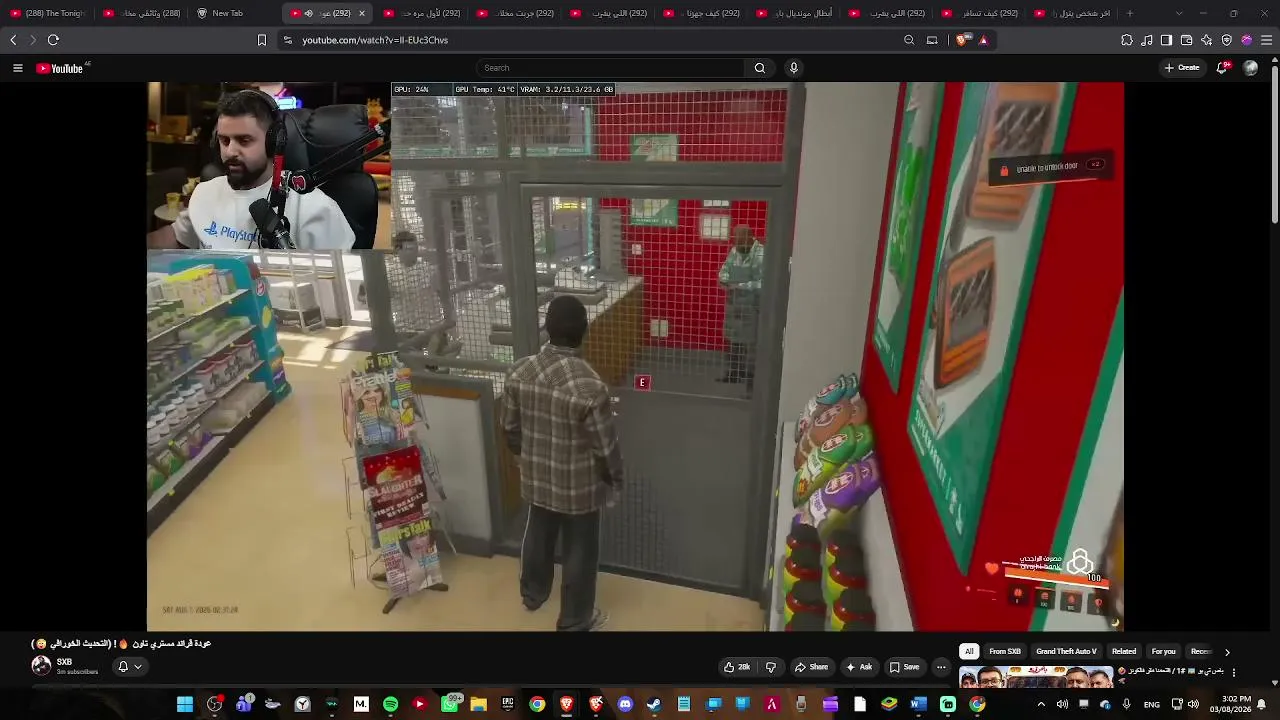Zoom control magnifier in address bar
Screen dimensions: 1280x720
[909, 40]
